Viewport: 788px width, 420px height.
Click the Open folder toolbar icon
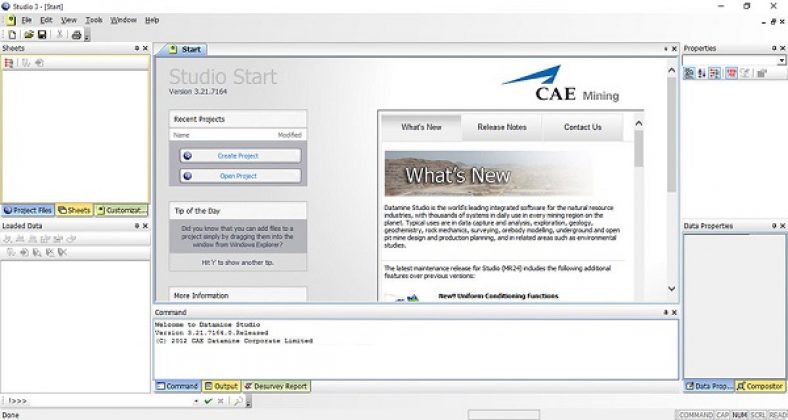click(29, 35)
